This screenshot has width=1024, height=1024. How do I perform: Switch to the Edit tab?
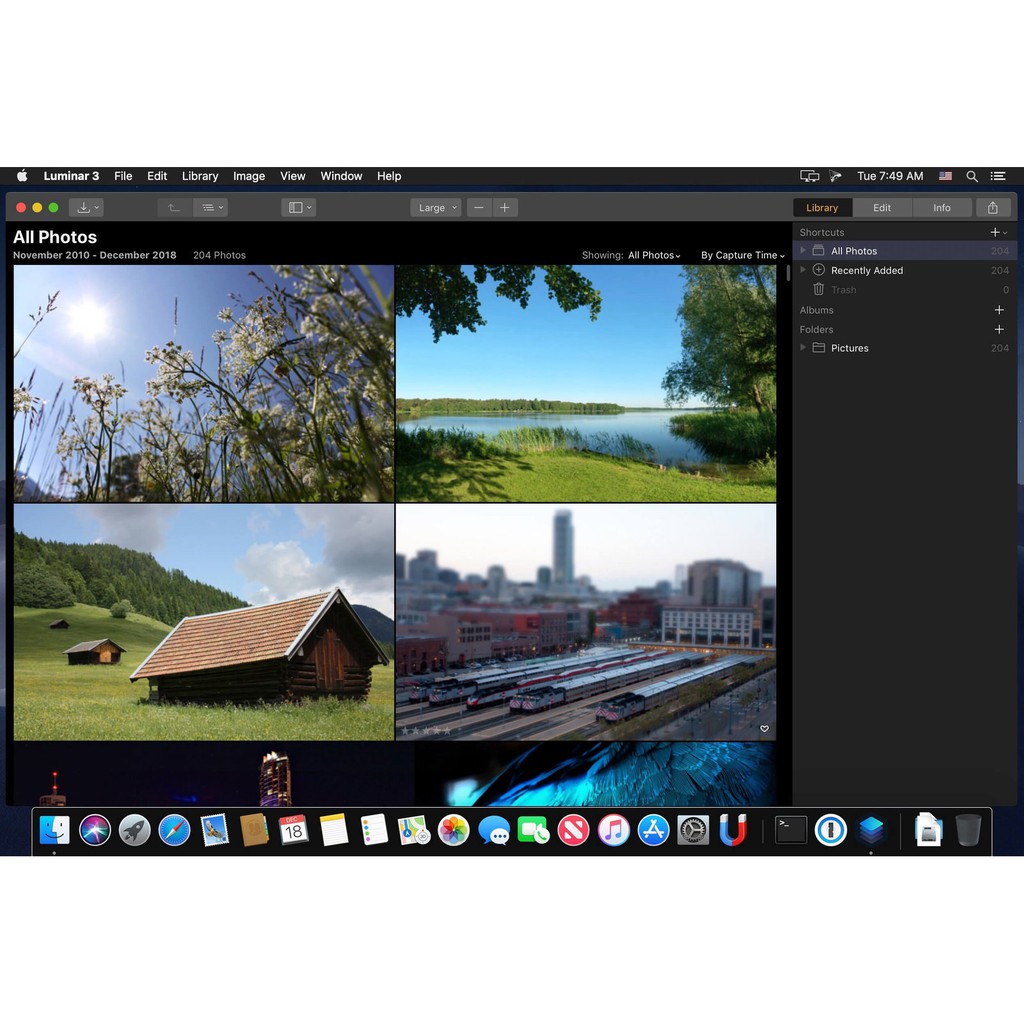(x=881, y=208)
